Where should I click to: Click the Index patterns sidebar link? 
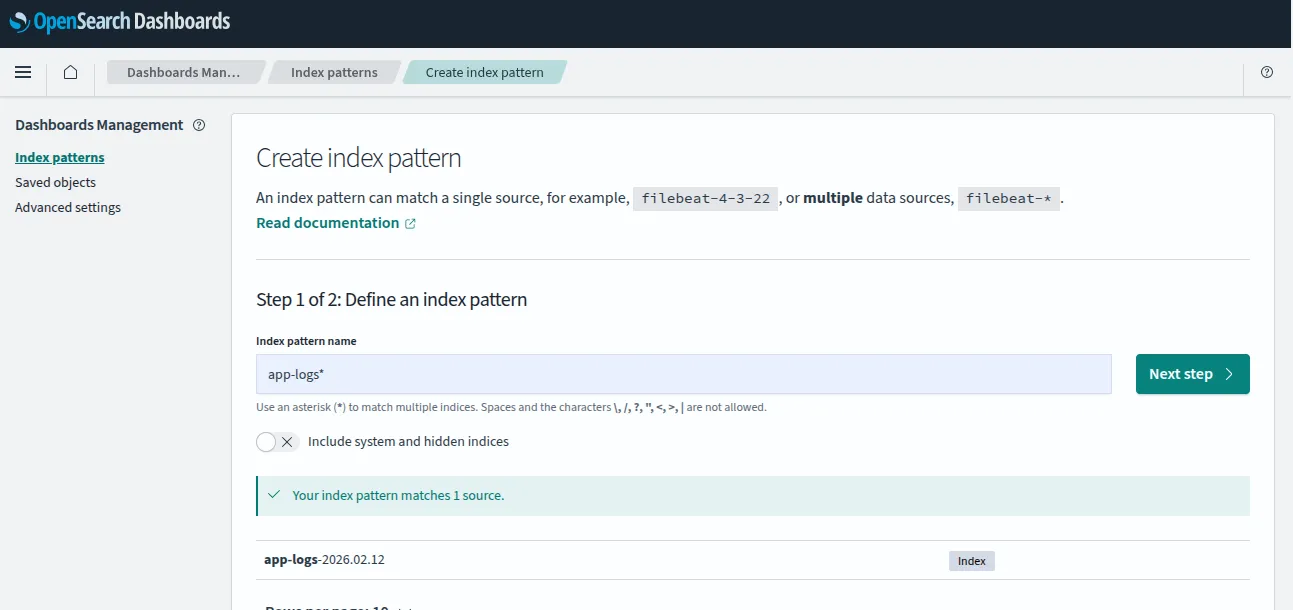(59, 157)
